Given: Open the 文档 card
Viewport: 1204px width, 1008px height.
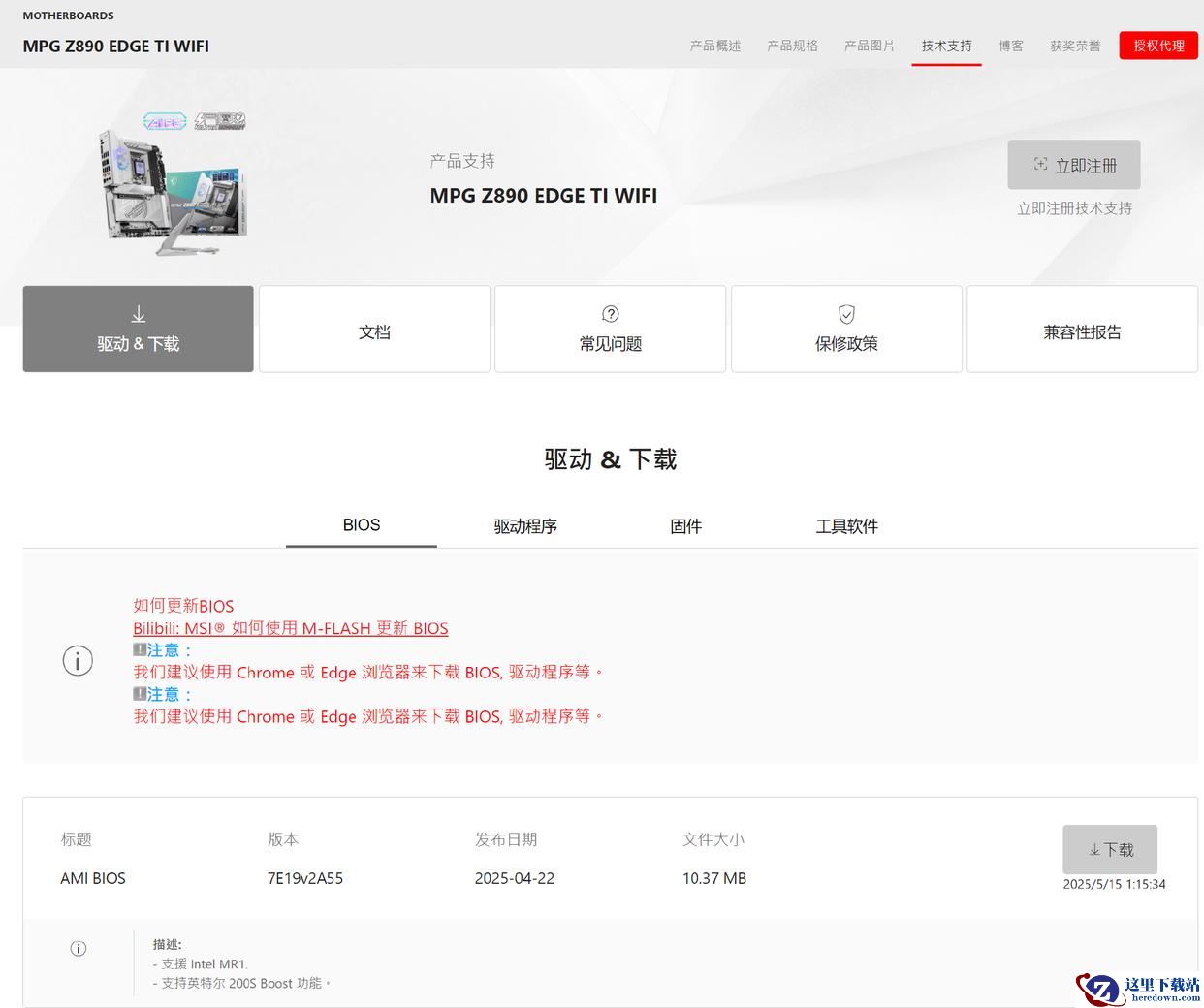Looking at the screenshot, I should (x=374, y=329).
